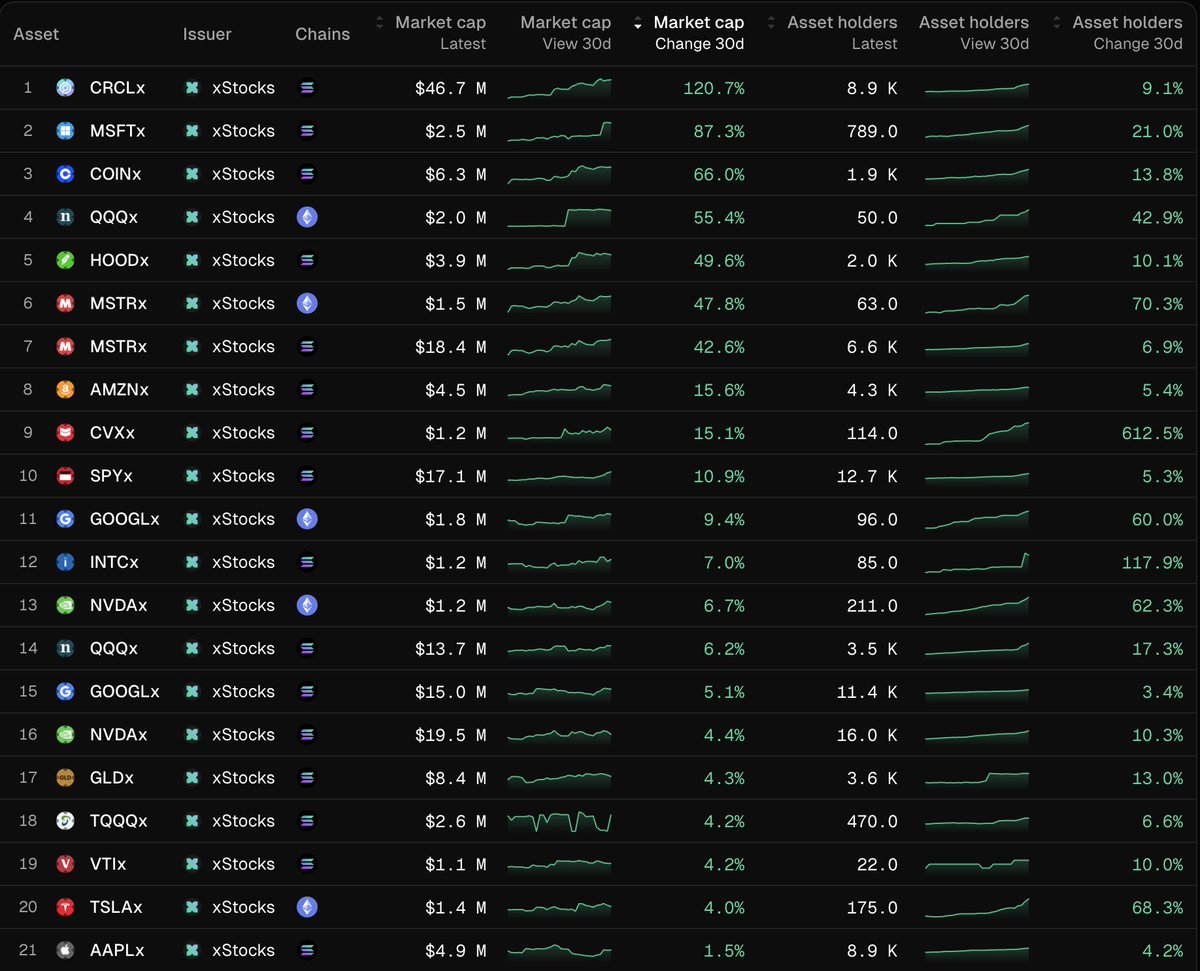The width and height of the screenshot is (1200, 971).
Task: Click the GLDx asset holders sparkline chart
Action: pyautogui.click(x=977, y=778)
